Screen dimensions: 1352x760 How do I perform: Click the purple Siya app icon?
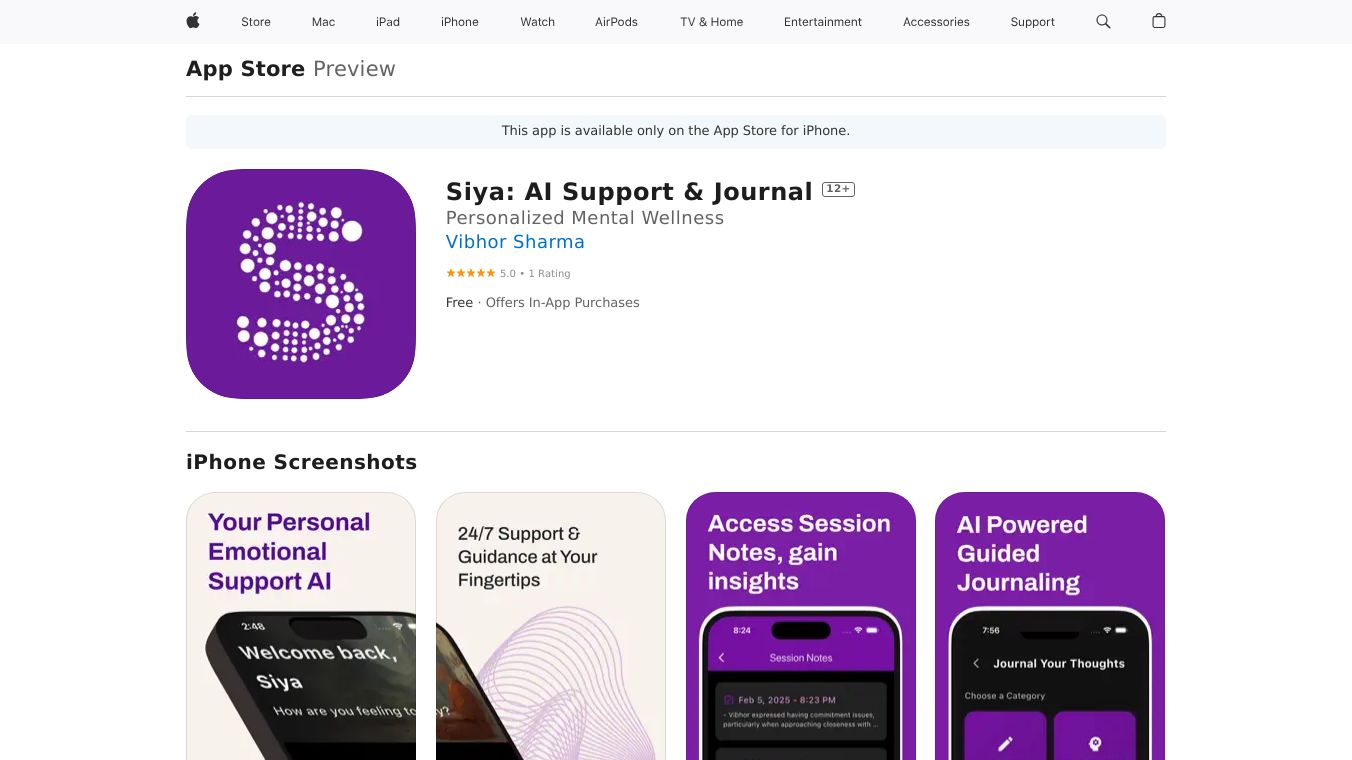(x=301, y=284)
